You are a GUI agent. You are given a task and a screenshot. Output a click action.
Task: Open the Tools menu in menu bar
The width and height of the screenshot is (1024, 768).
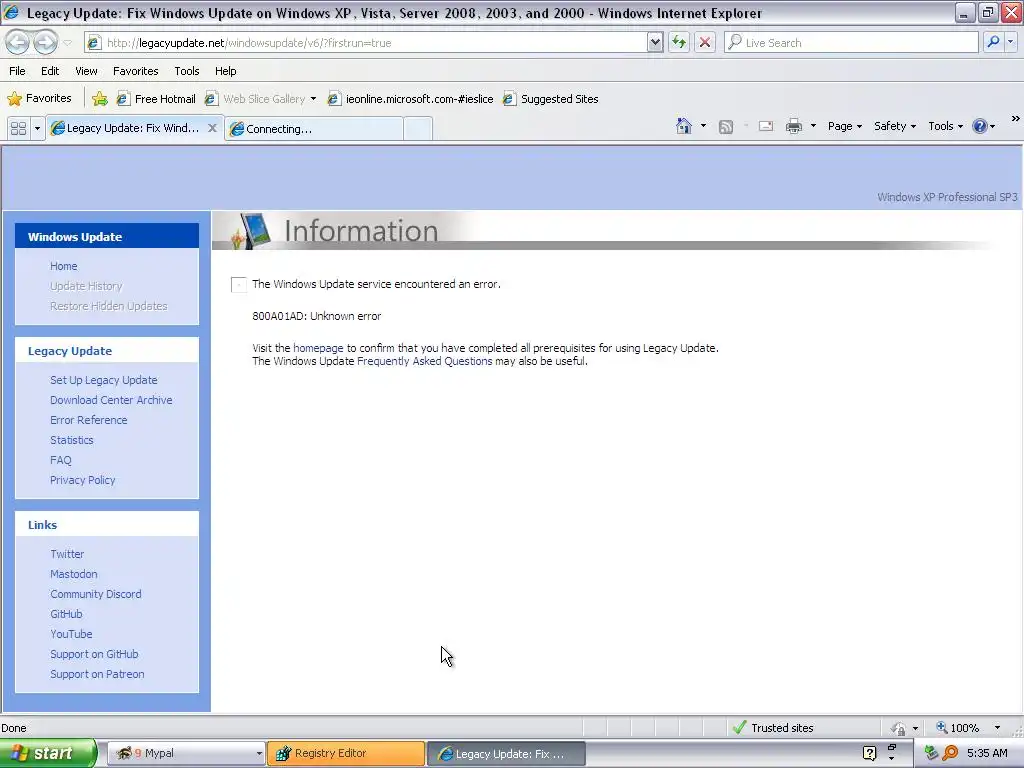click(x=187, y=71)
